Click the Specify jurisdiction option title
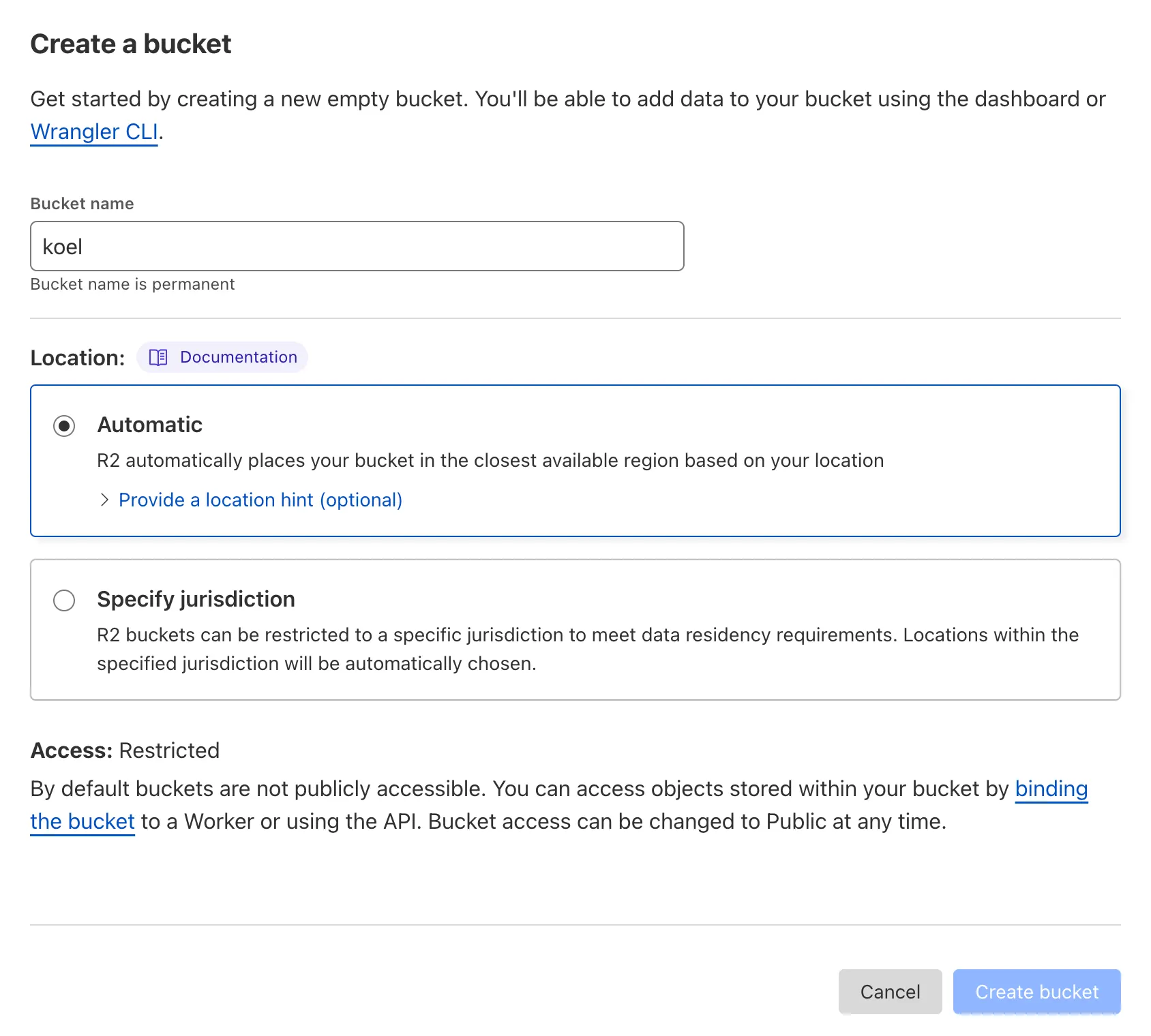This screenshot has width=1151, height=1036. tap(196, 599)
